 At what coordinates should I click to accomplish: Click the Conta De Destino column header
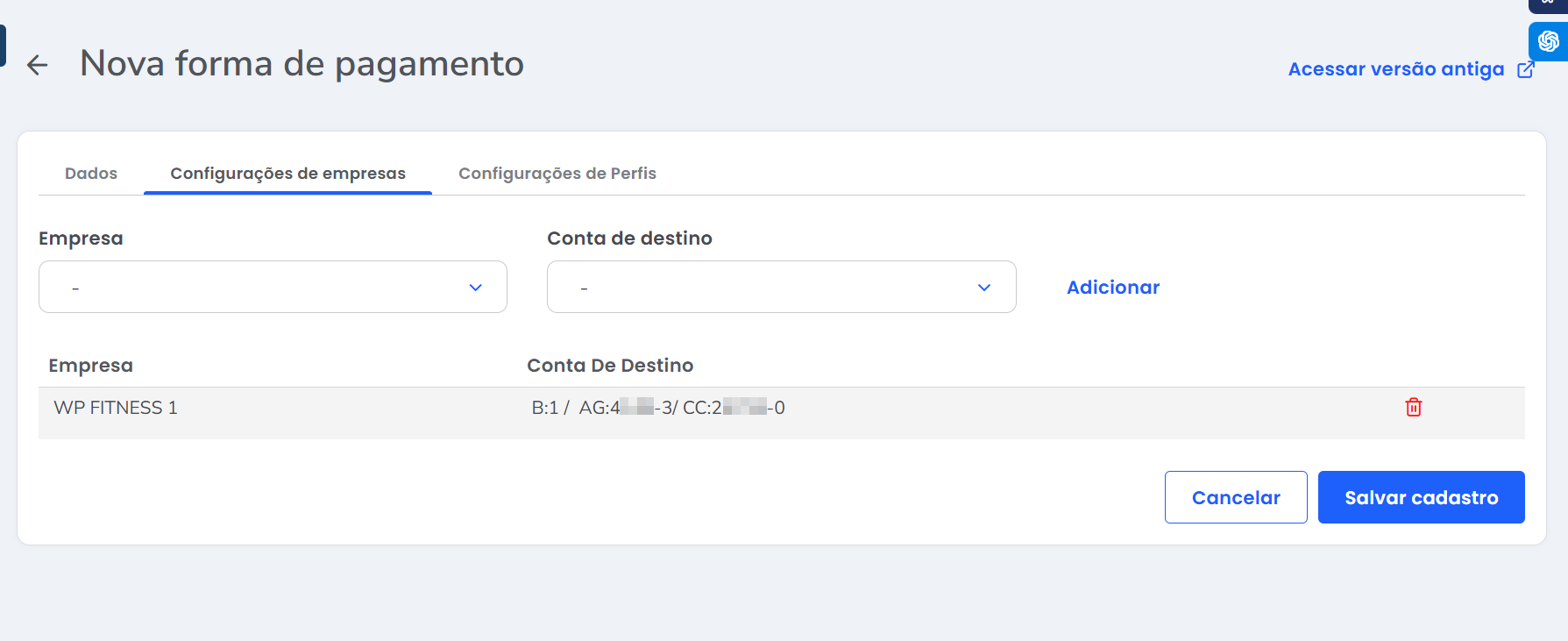pos(609,366)
